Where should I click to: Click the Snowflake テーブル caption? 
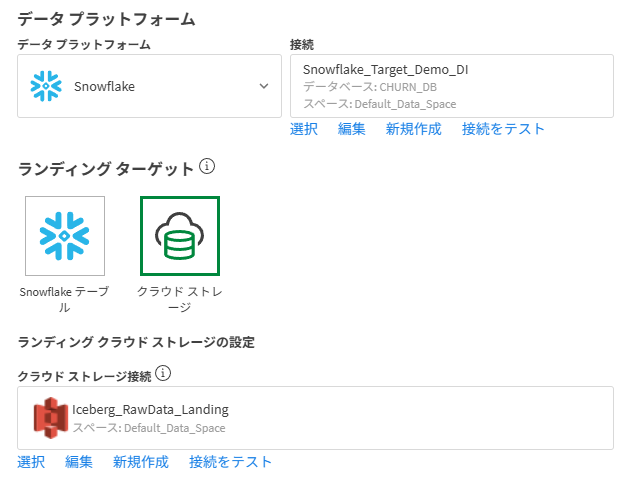tap(64, 299)
